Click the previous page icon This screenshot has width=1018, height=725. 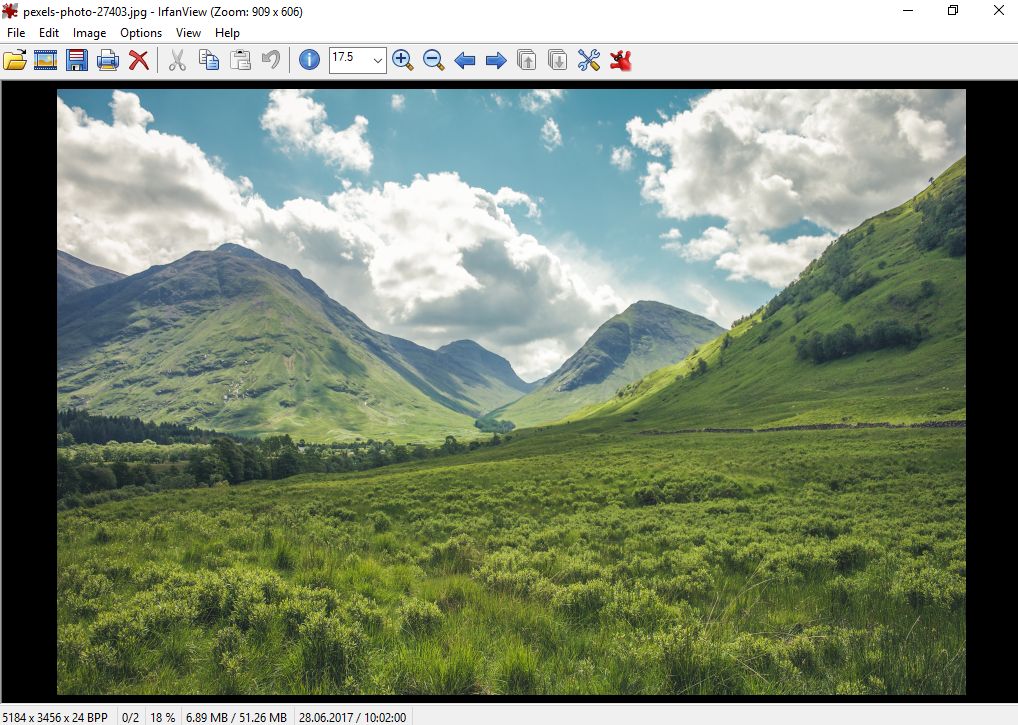(x=527, y=60)
